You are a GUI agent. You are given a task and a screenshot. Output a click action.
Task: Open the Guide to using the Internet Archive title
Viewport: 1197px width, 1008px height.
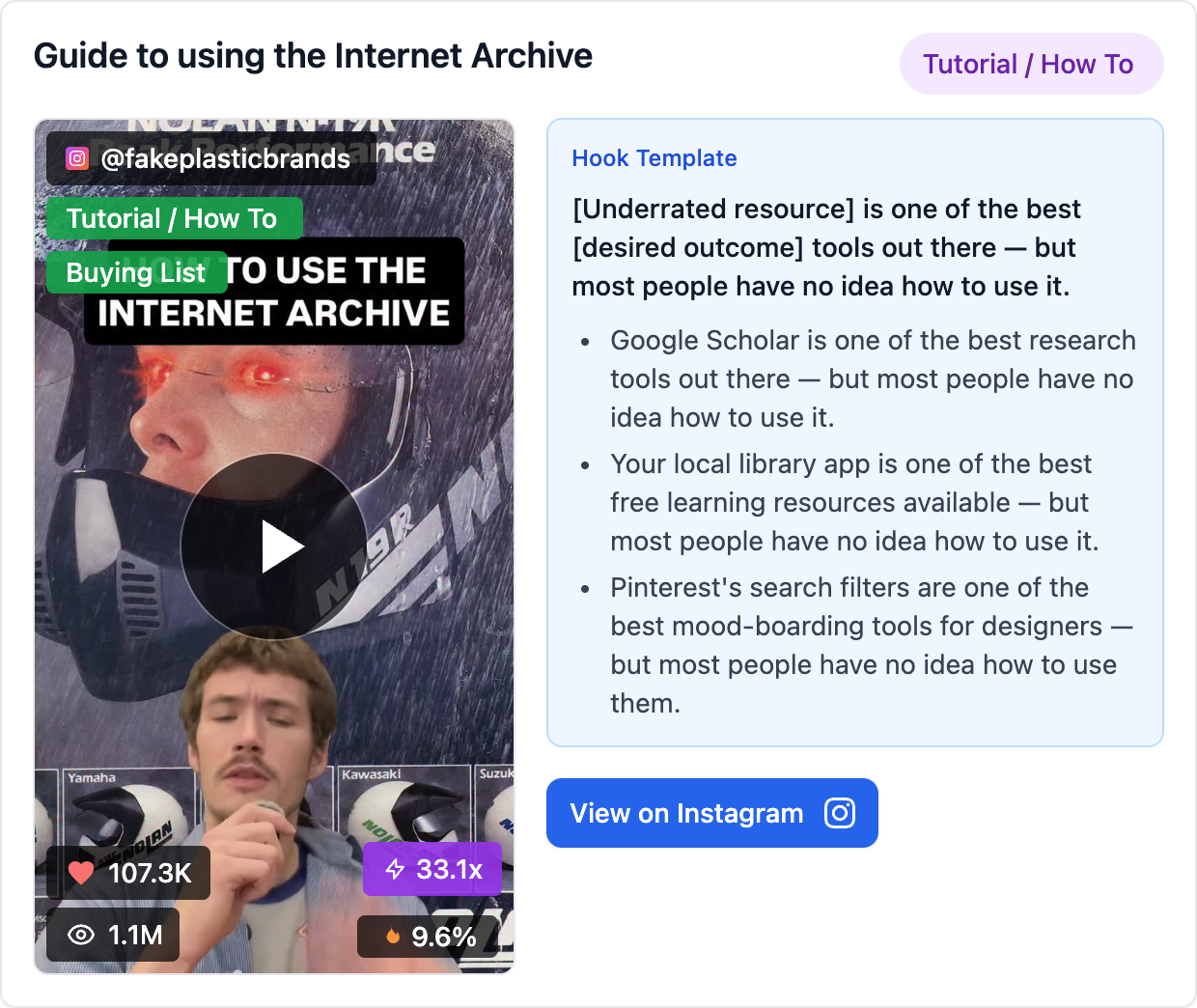tap(313, 56)
